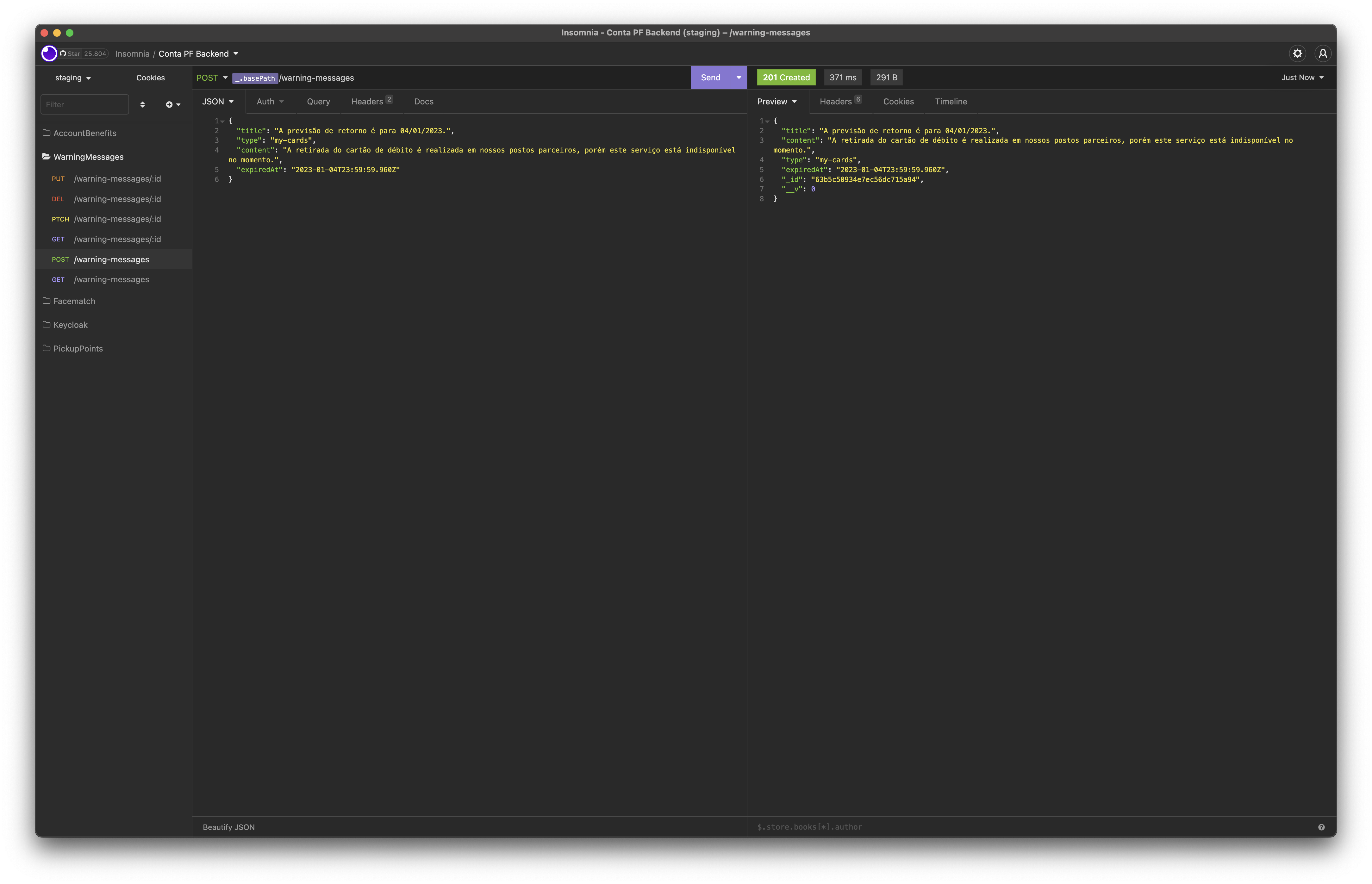Click the JSONPath response filter field

pos(1033,827)
